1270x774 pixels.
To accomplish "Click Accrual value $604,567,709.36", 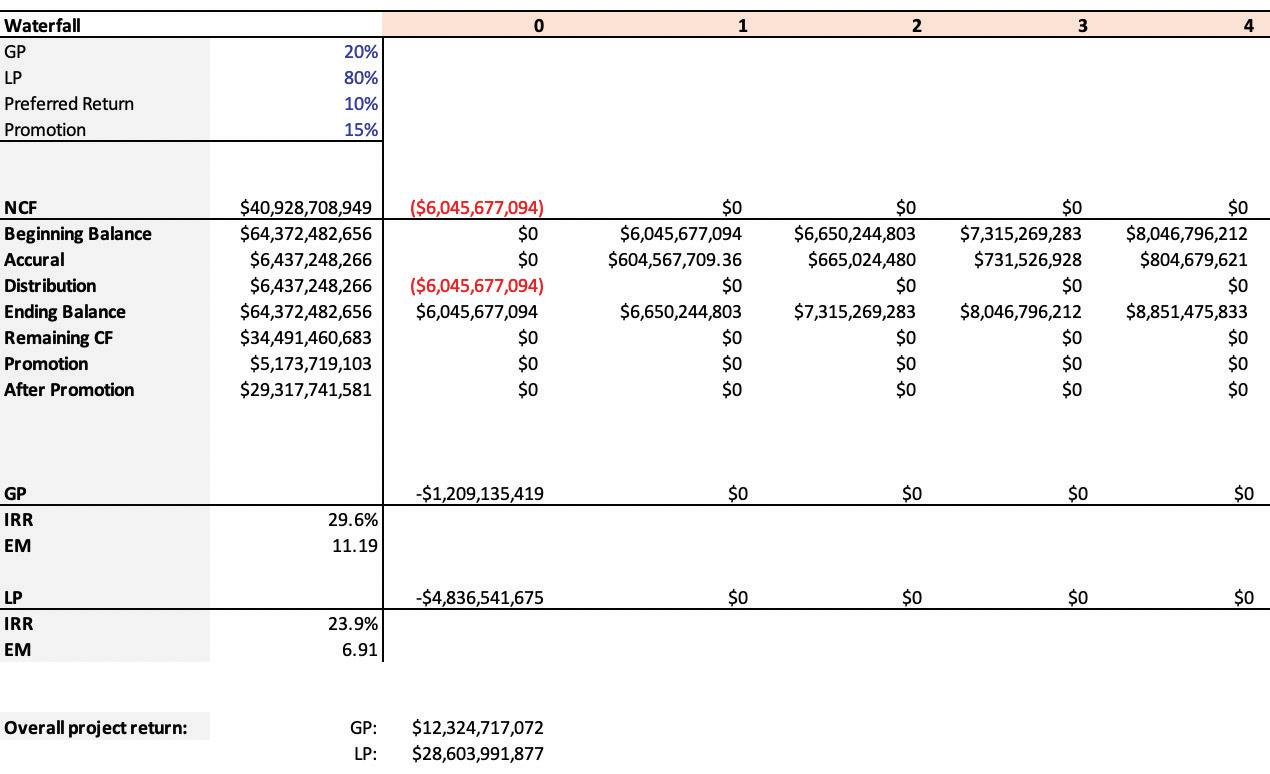I will tap(675, 260).
